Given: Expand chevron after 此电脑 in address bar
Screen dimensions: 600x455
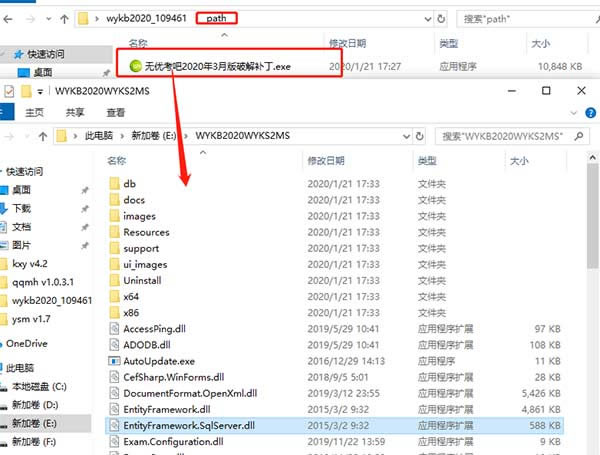Looking at the screenshot, I should click(x=122, y=136).
